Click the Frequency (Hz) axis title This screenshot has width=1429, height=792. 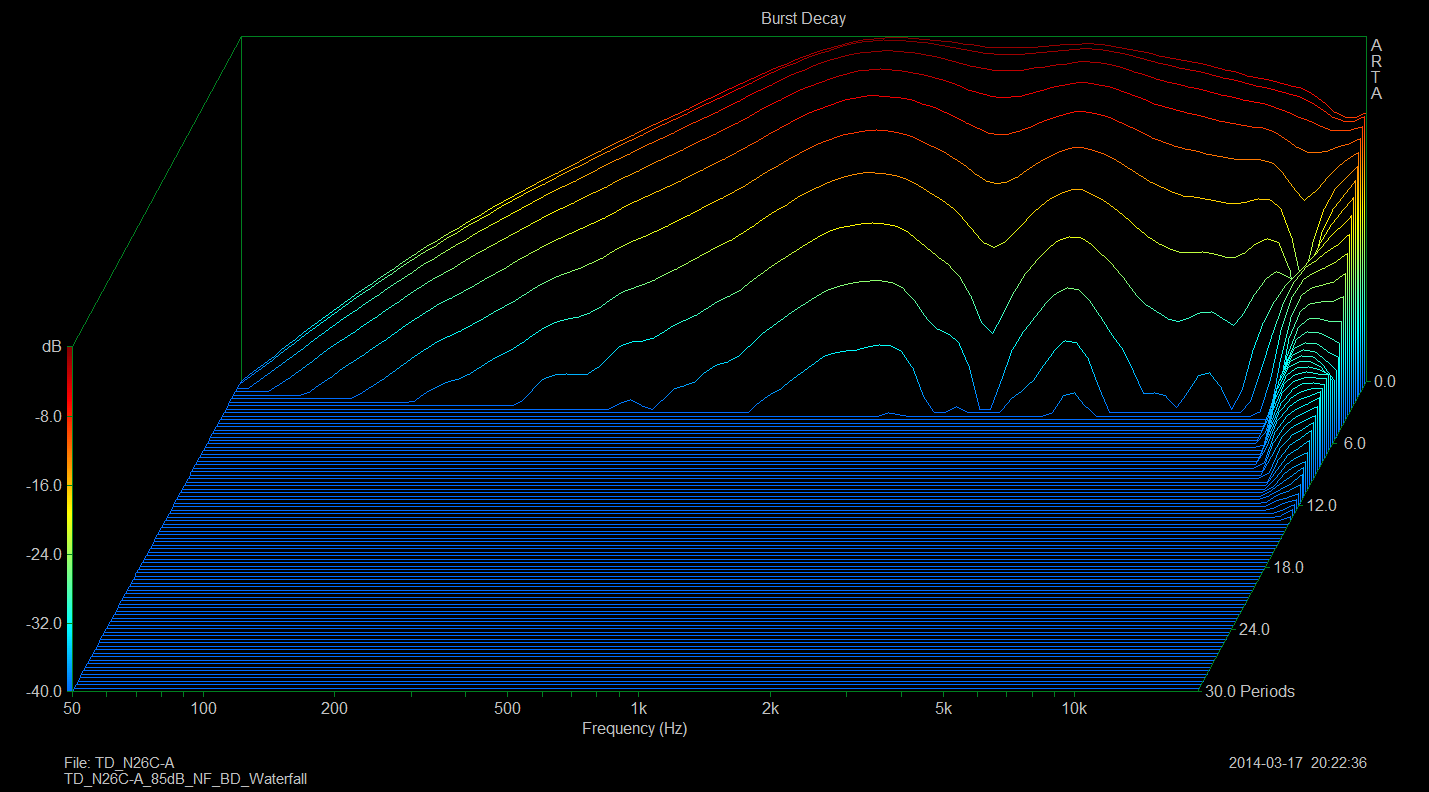pyautogui.click(x=634, y=729)
